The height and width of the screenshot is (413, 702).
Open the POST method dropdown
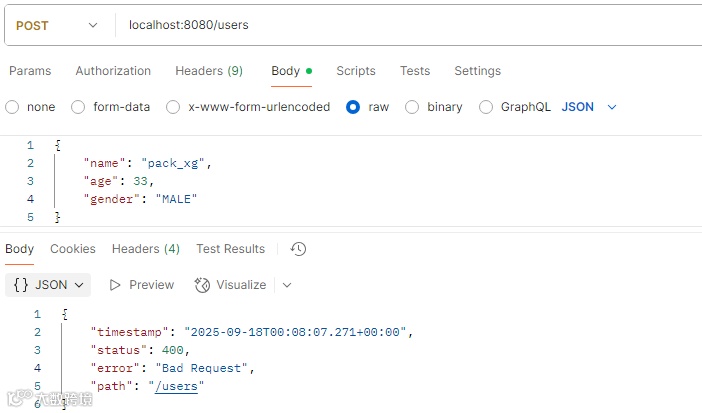click(58, 25)
